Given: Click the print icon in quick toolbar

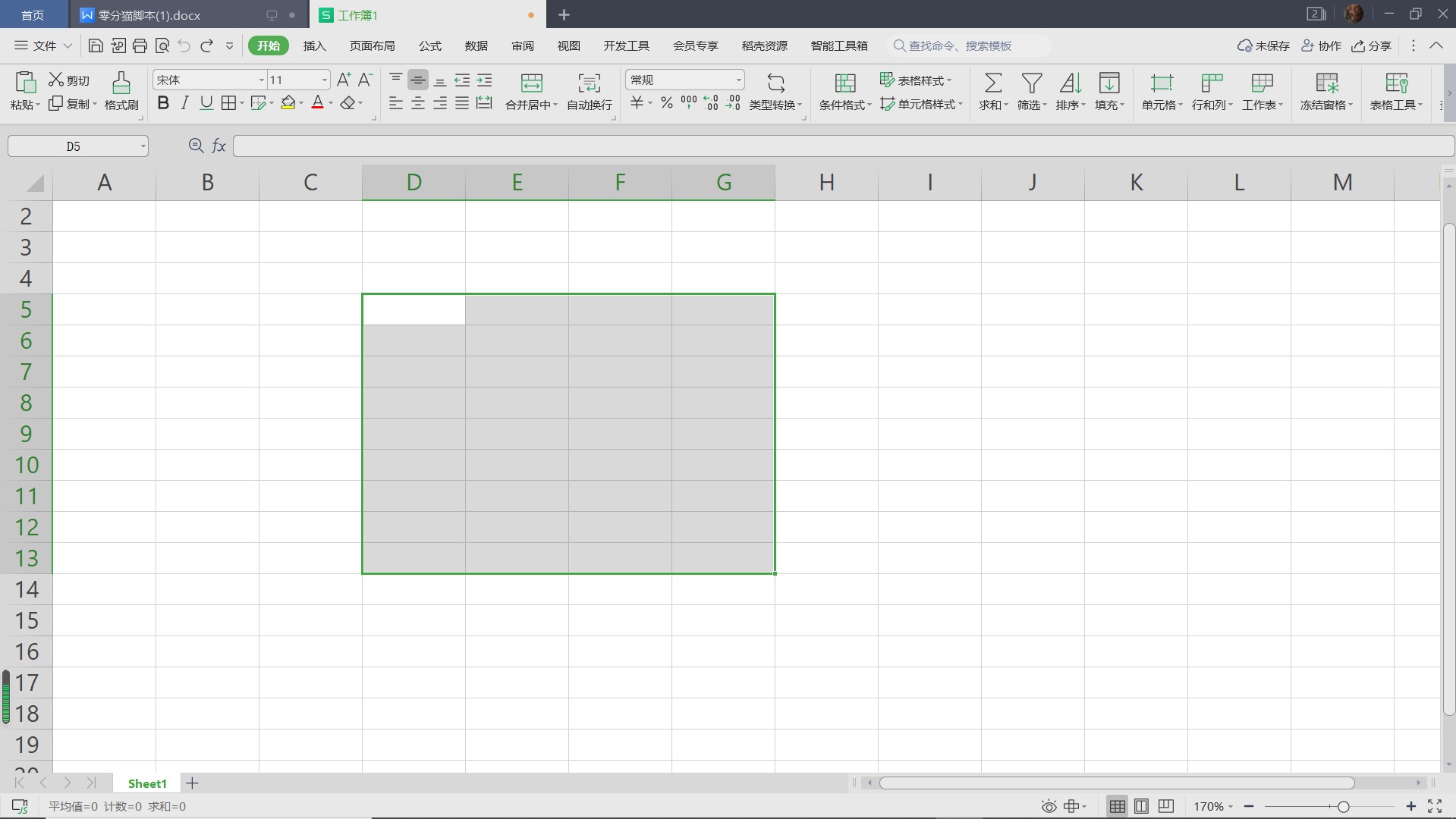Looking at the screenshot, I should 140,46.
